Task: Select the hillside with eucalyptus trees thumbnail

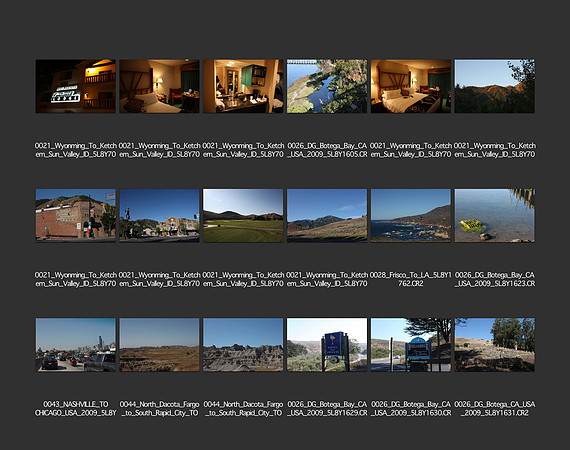Action: click(494, 345)
